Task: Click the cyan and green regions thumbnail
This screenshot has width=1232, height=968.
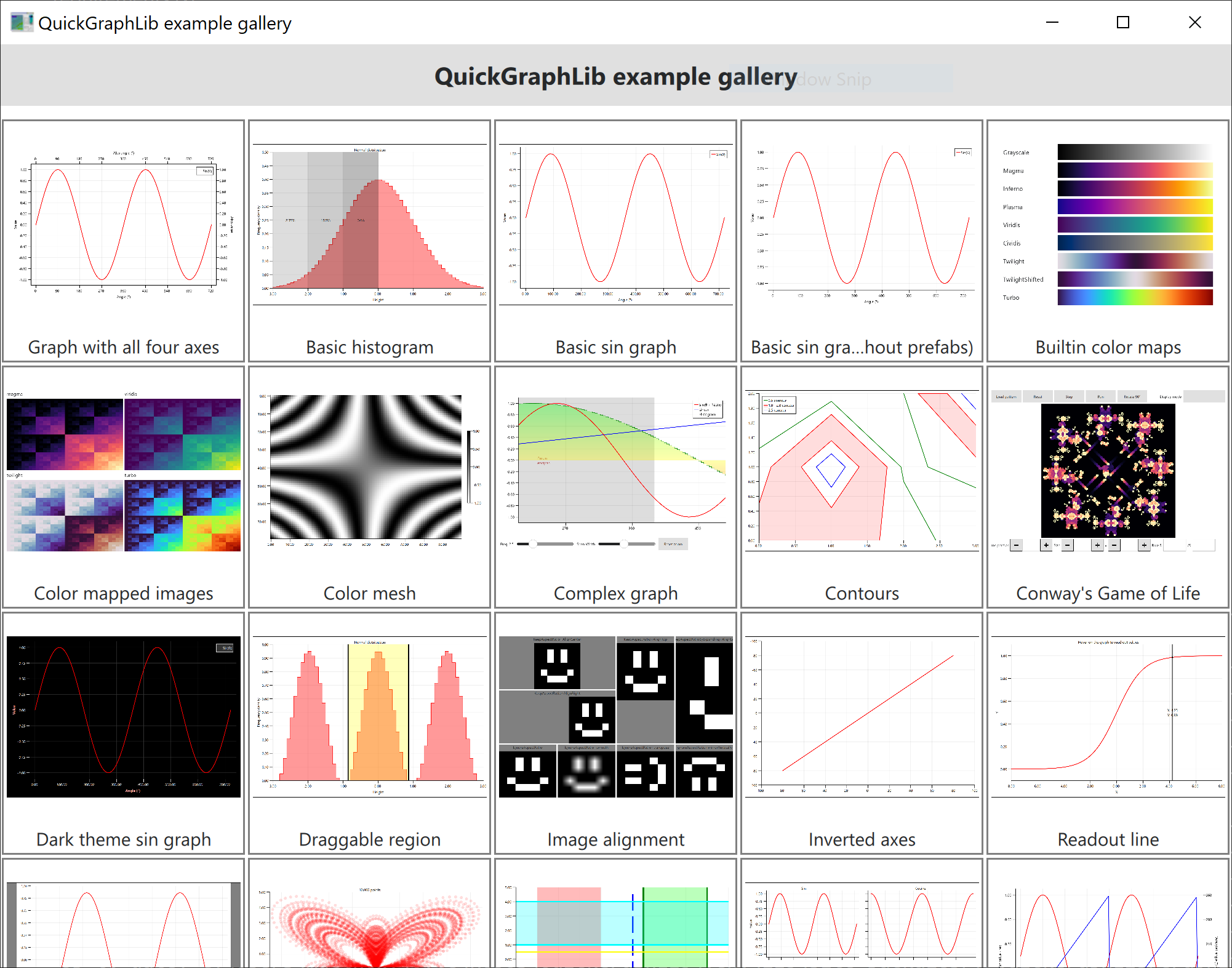Action: [x=615, y=923]
